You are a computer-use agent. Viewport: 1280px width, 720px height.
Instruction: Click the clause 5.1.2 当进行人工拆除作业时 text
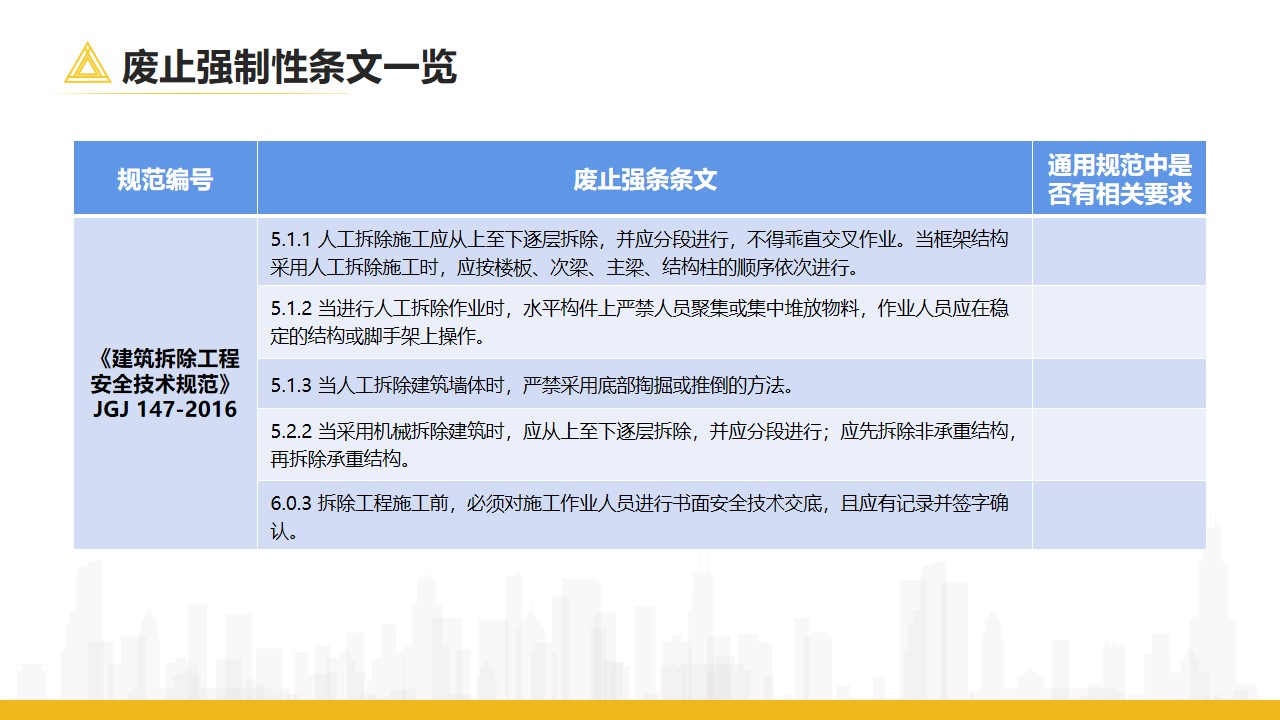click(x=639, y=322)
